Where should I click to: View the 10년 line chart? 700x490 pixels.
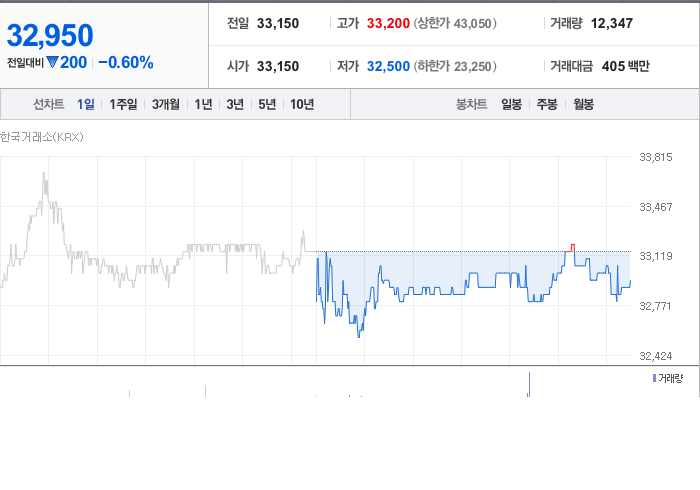click(302, 104)
